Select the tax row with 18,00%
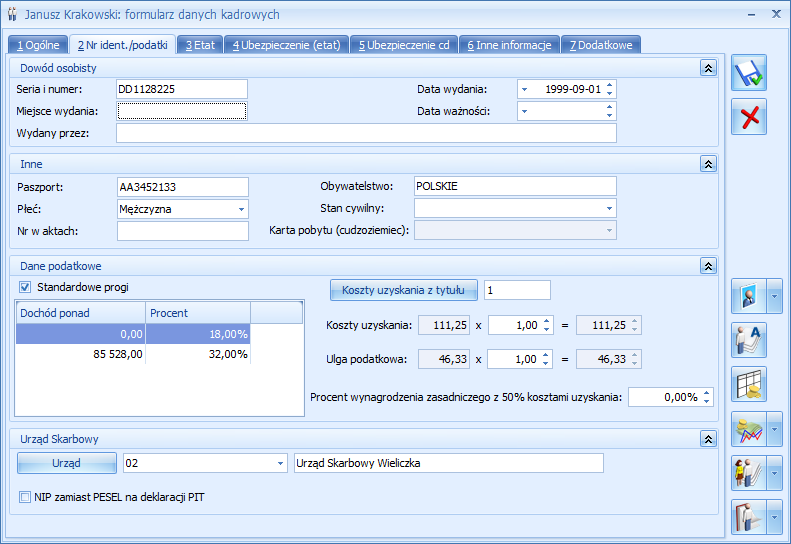 point(133,334)
